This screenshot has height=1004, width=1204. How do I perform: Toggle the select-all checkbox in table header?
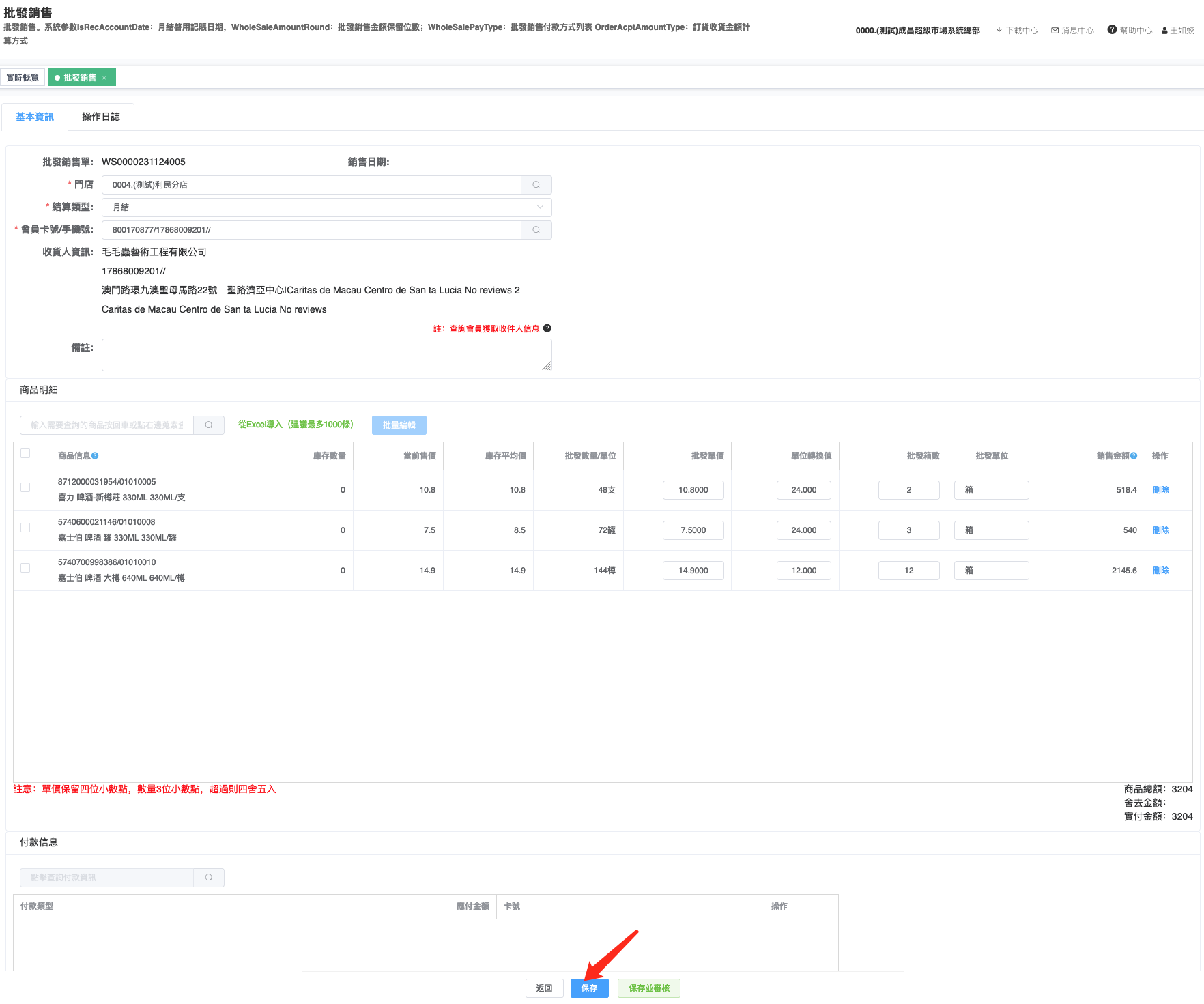25,454
